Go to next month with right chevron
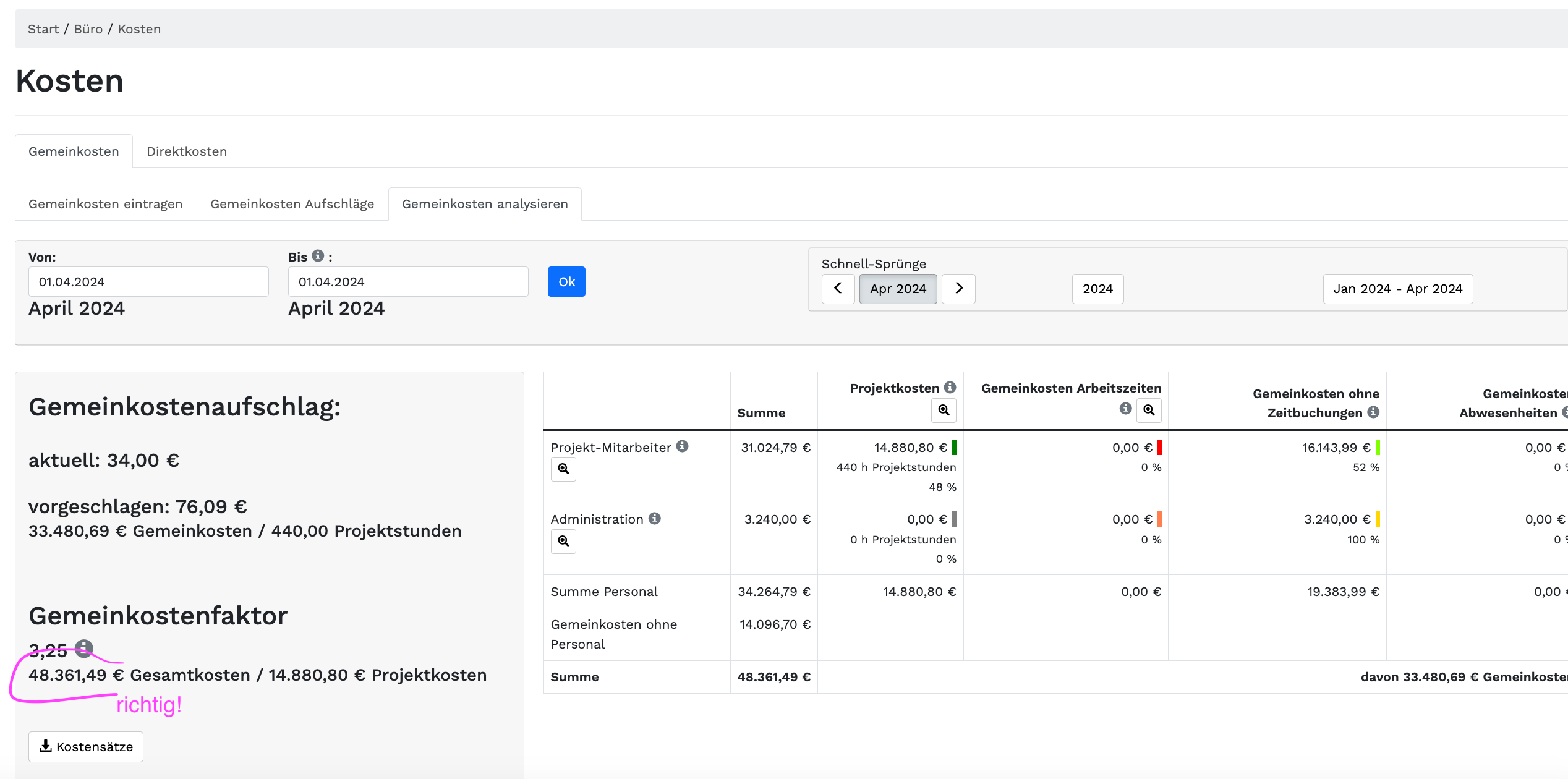This screenshot has height=779, width=1568. tap(958, 289)
